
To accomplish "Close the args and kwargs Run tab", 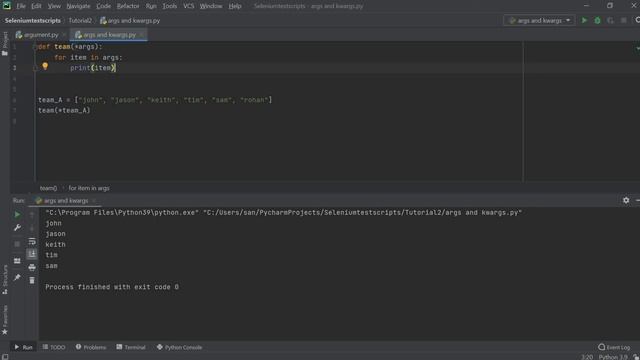I will click(x=94, y=201).
